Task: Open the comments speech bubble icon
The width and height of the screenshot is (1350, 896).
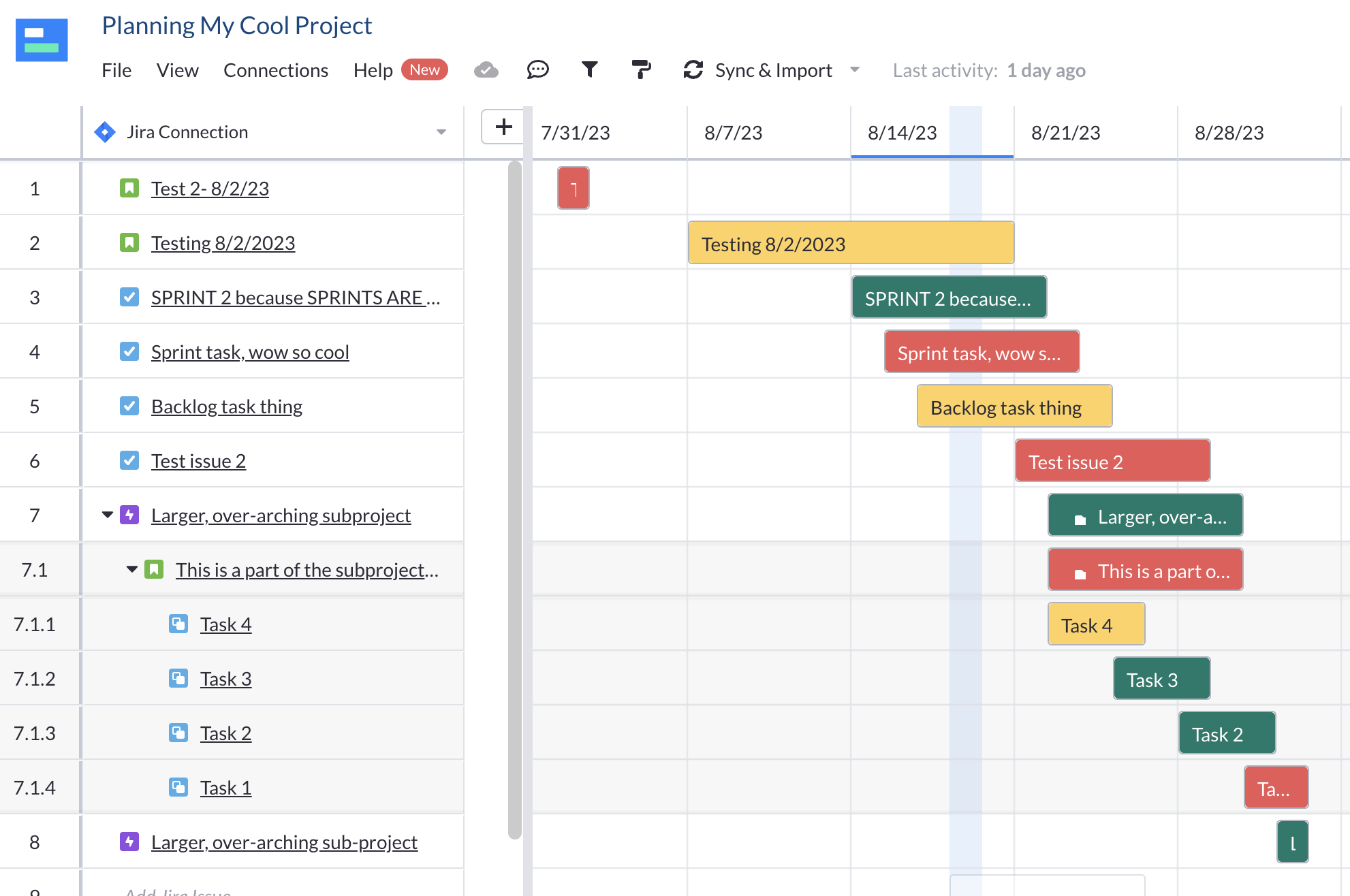Action: pyautogui.click(x=538, y=70)
